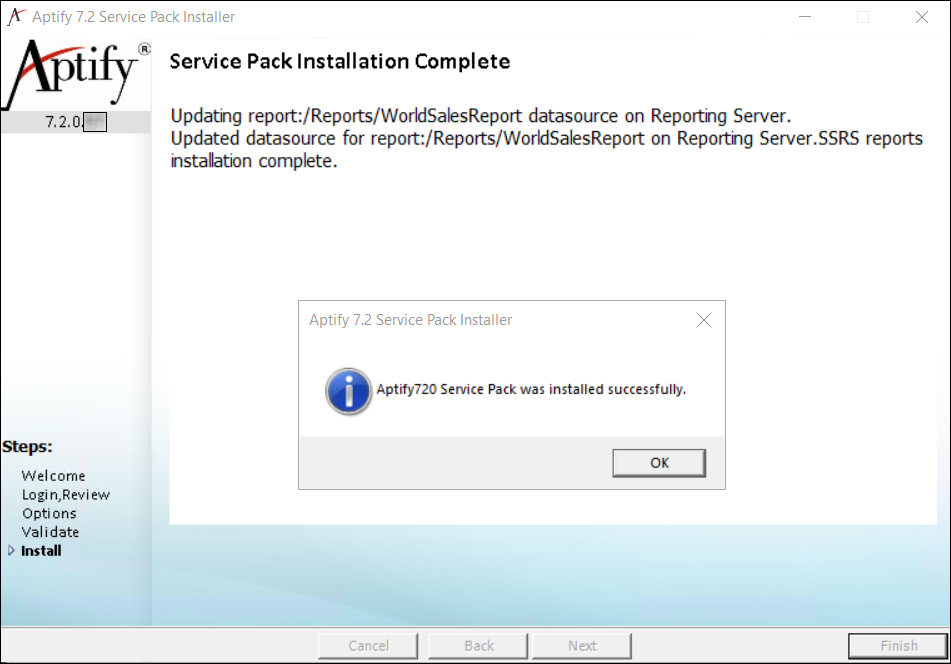The height and width of the screenshot is (664, 951).
Task: Click the Steps: heading
Action: point(27,447)
